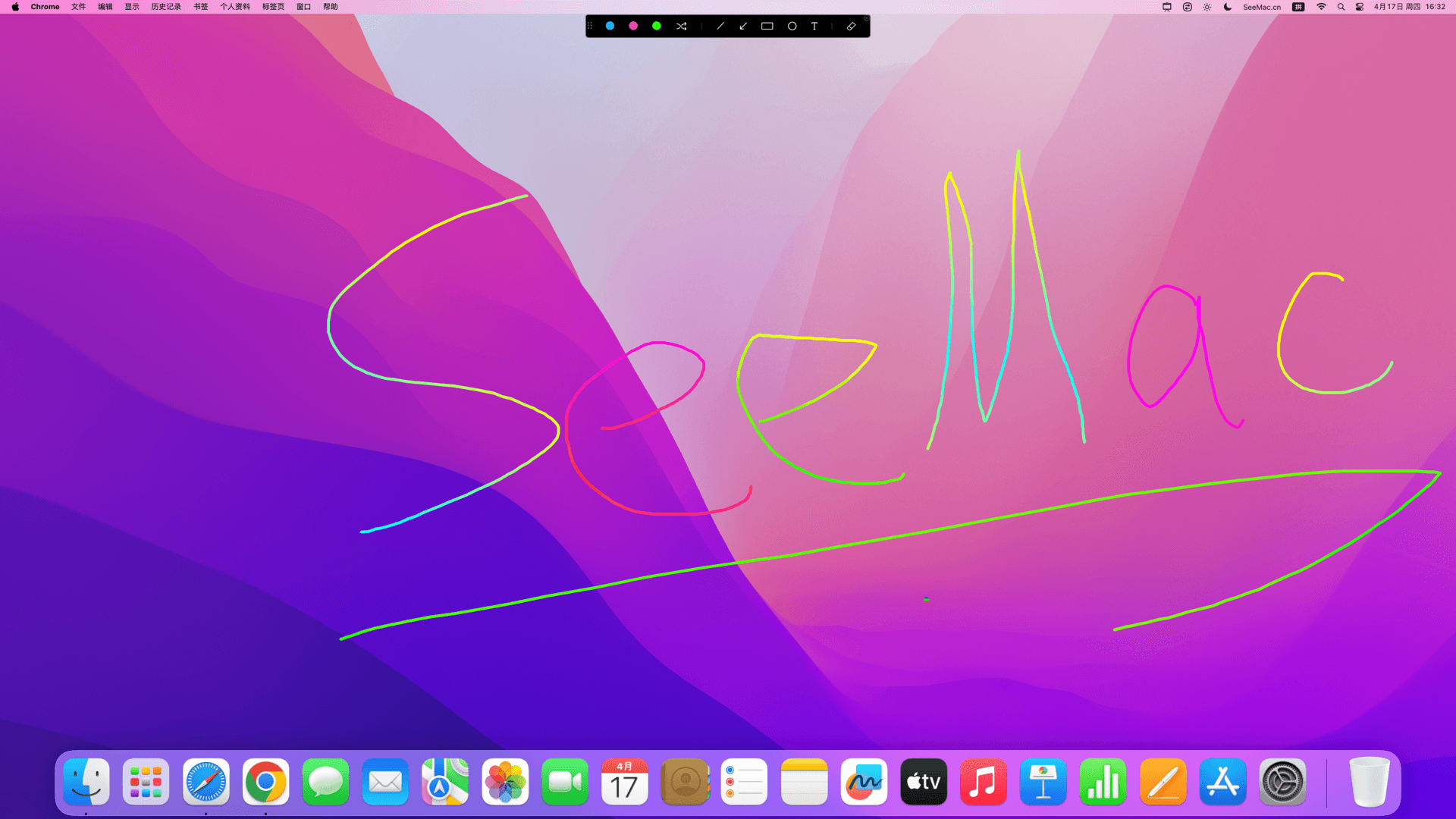Click the toolbar drag handle
This screenshot has height=819, width=1456.
[590, 26]
